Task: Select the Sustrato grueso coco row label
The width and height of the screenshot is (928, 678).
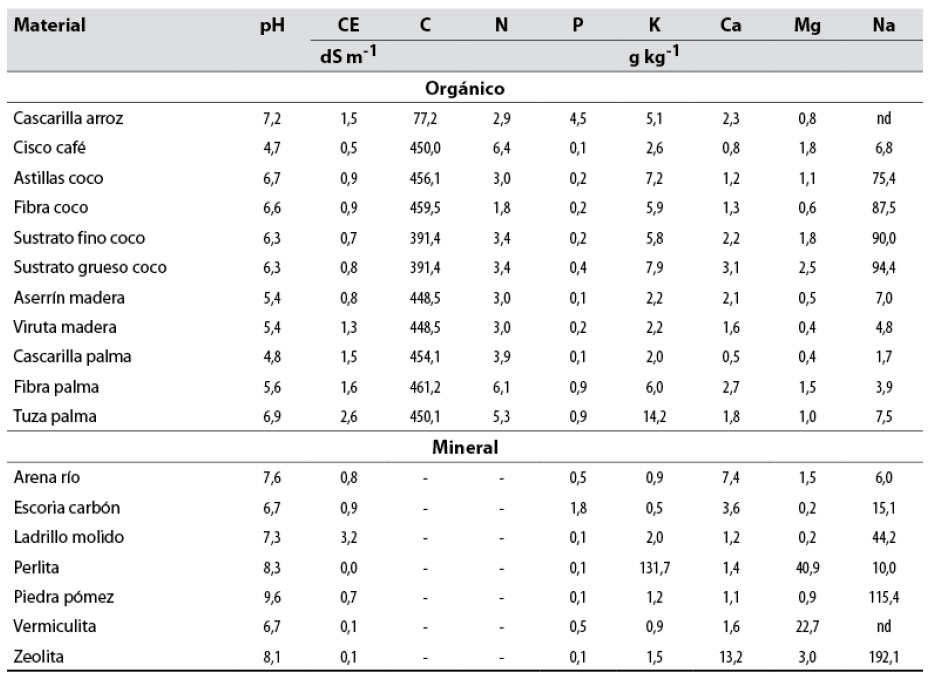Action: [x=90, y=268]
